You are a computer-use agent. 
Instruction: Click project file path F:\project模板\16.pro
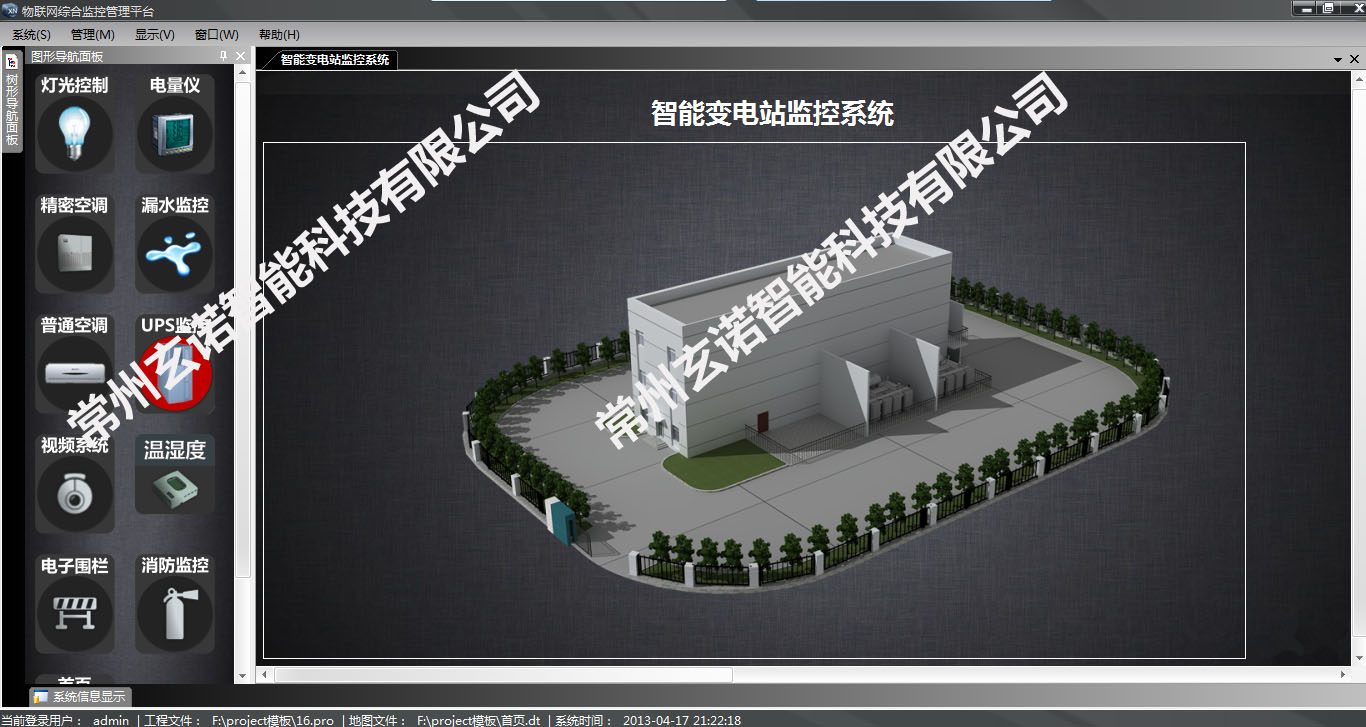pyautogui.click(x=273, y=720)
